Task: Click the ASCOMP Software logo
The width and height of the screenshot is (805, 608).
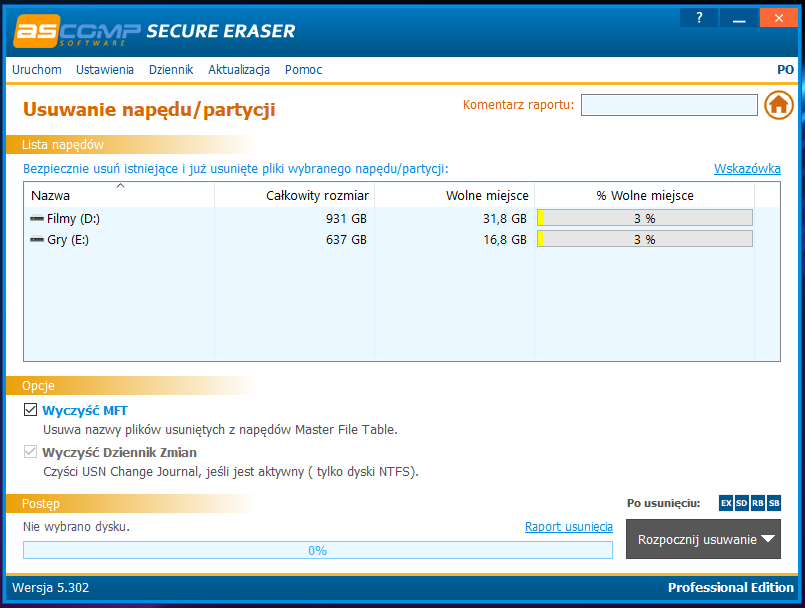Action: coord(77,31)
